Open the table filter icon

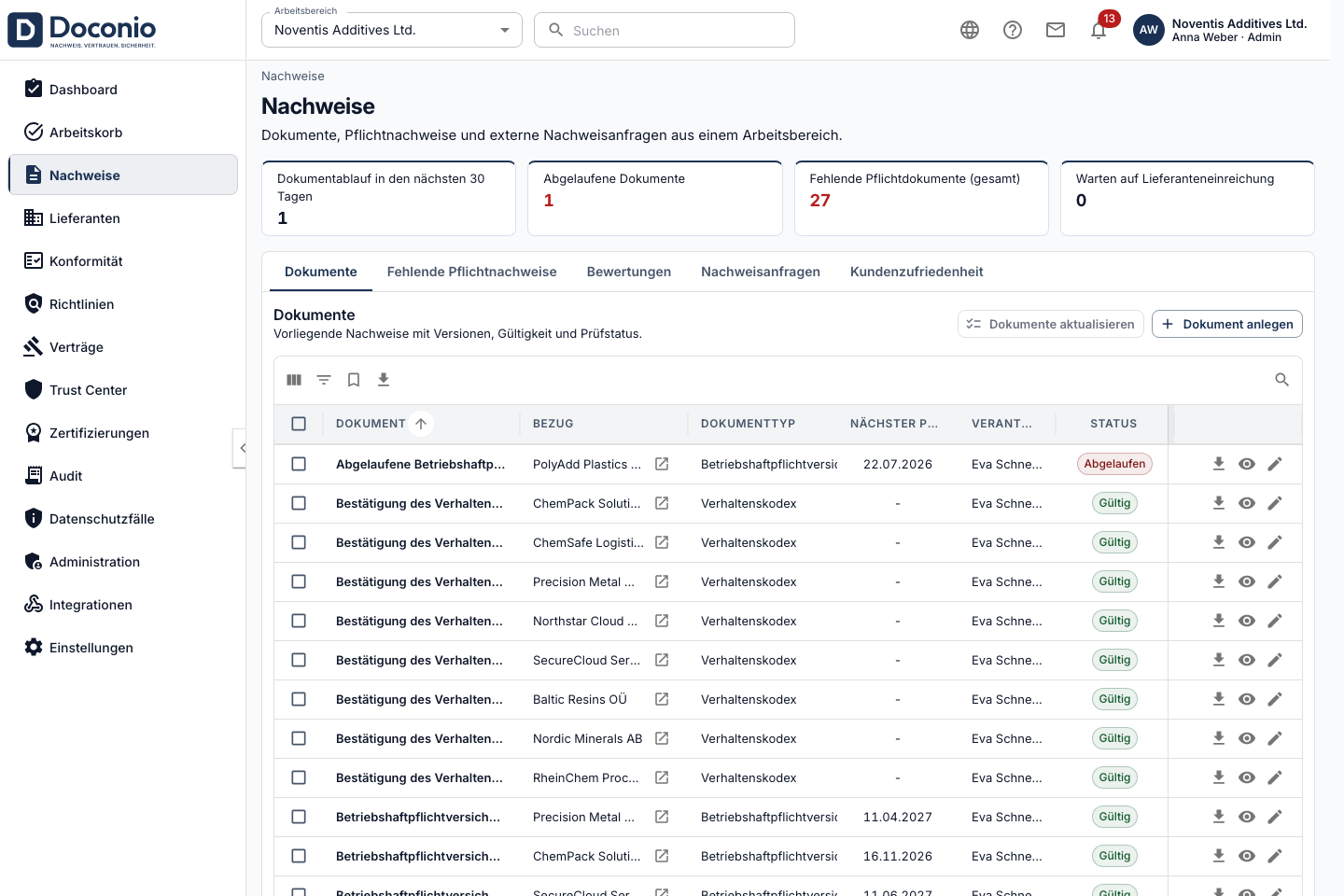point(324,380)
